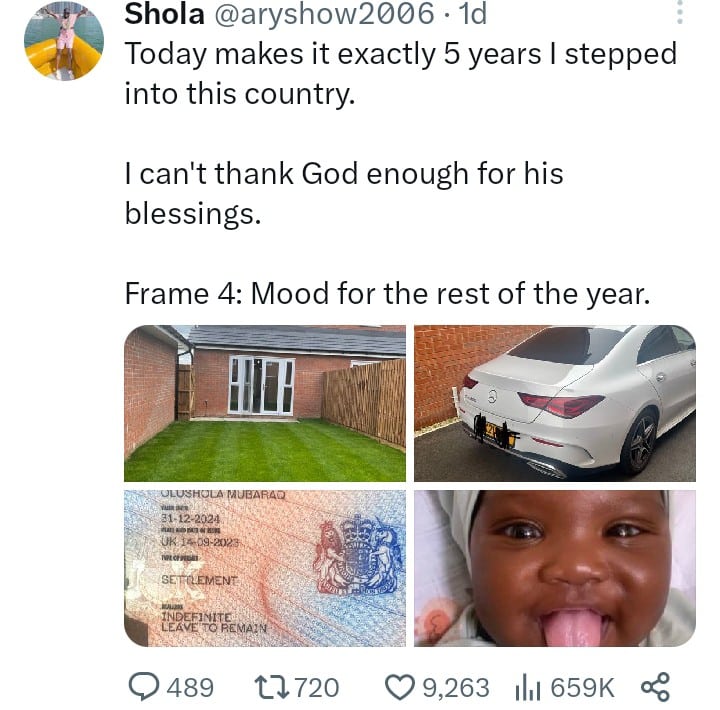This screenshot has width=720, height=710.
Task: Click the "Frame 4: Mood" text line
Action: point(387,293)
